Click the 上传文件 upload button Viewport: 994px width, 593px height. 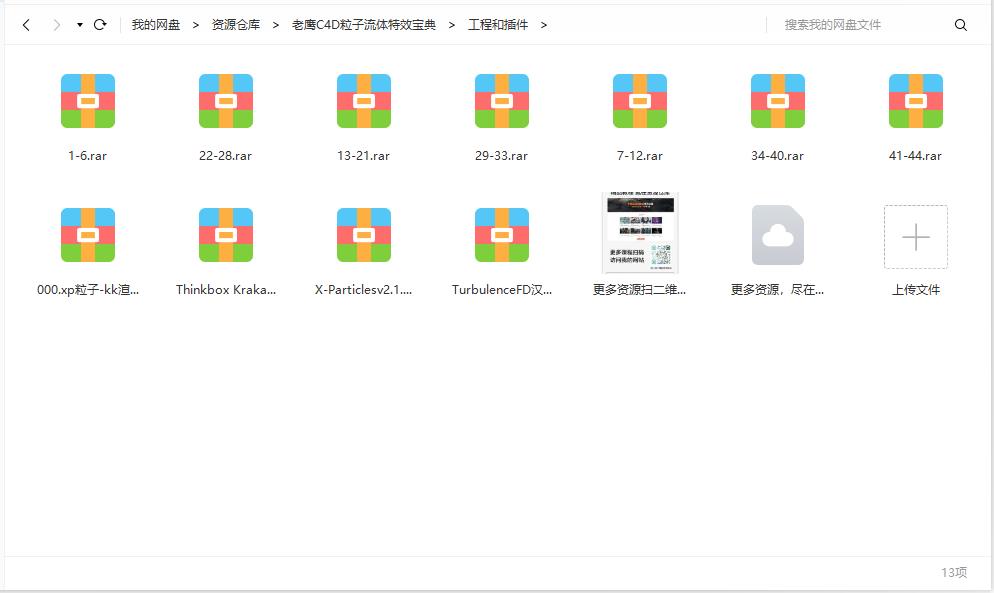coord(916,237)
